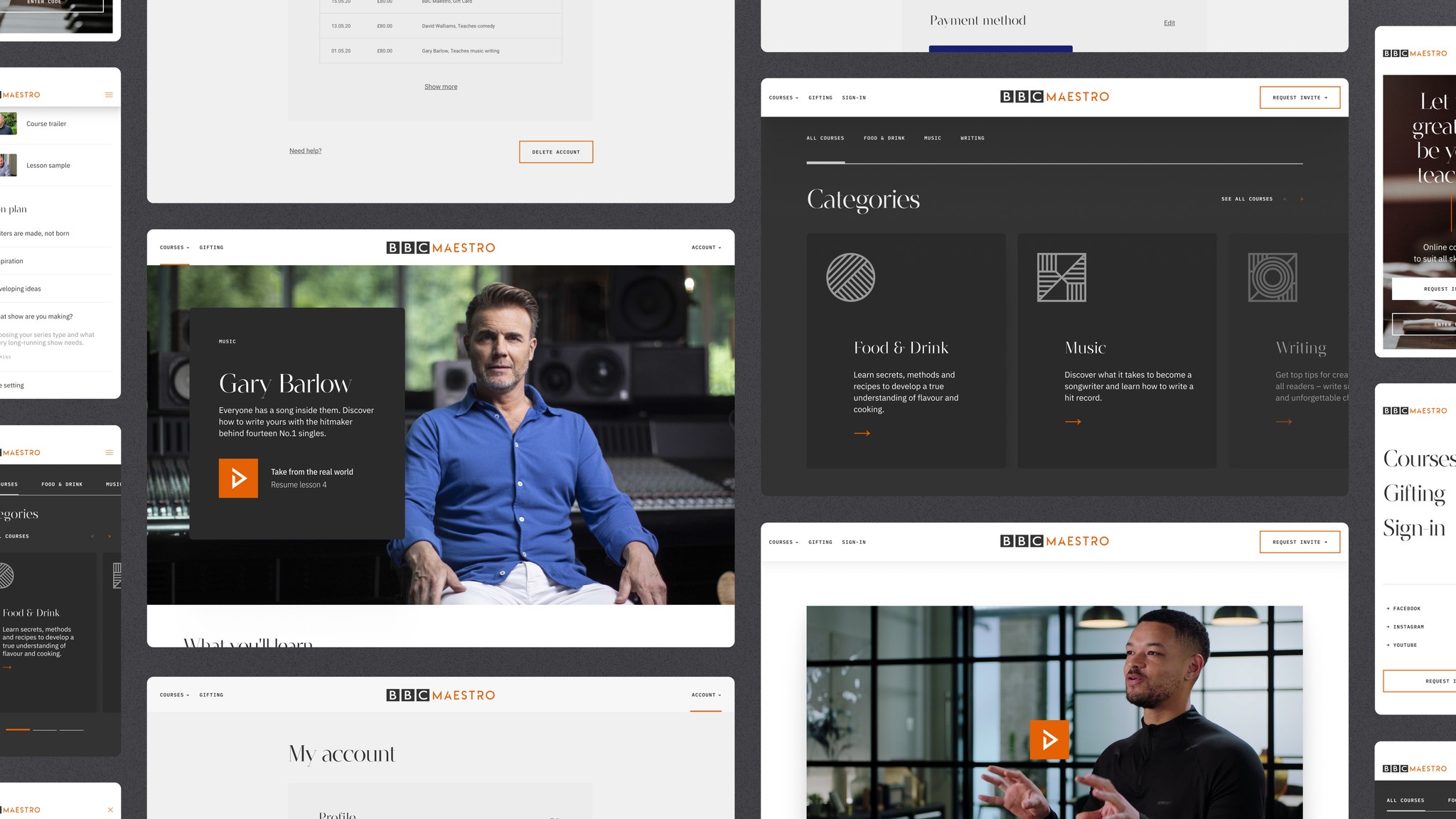Click the mobile close X icon
The height and width of the screenshot is (819, 1456).
[x=110, y=810]
